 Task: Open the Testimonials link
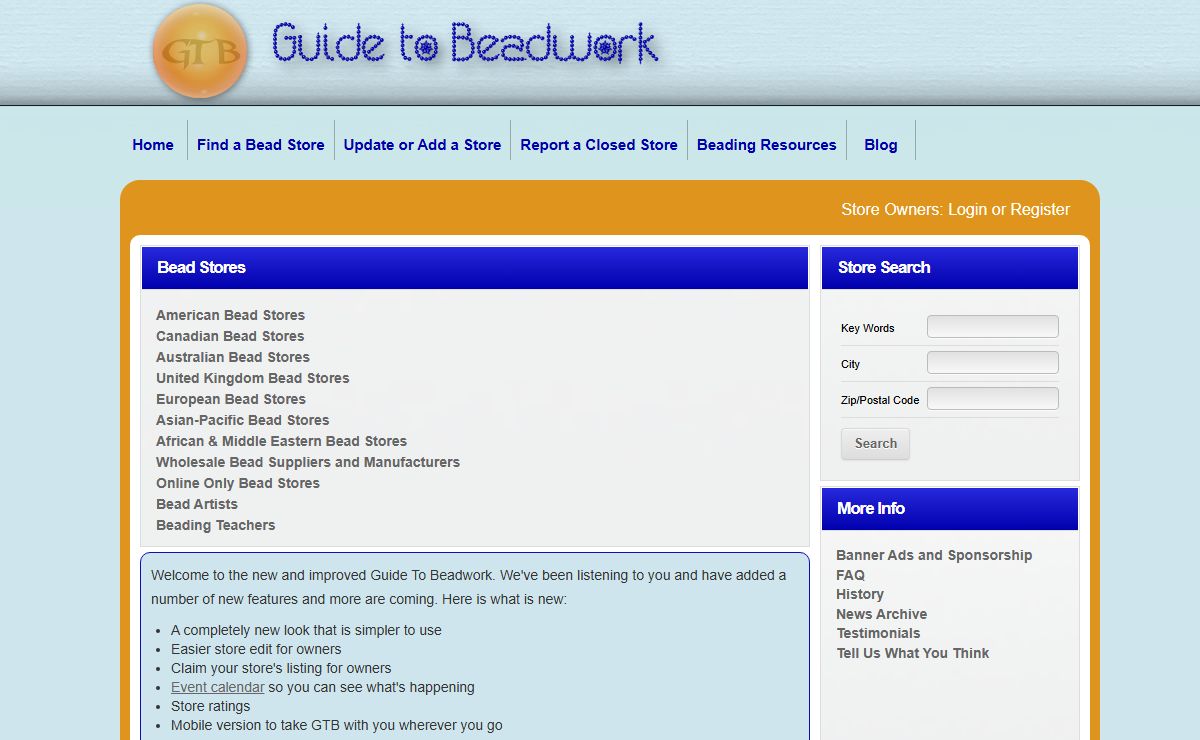pyautogui.click(x=878, y=633)
